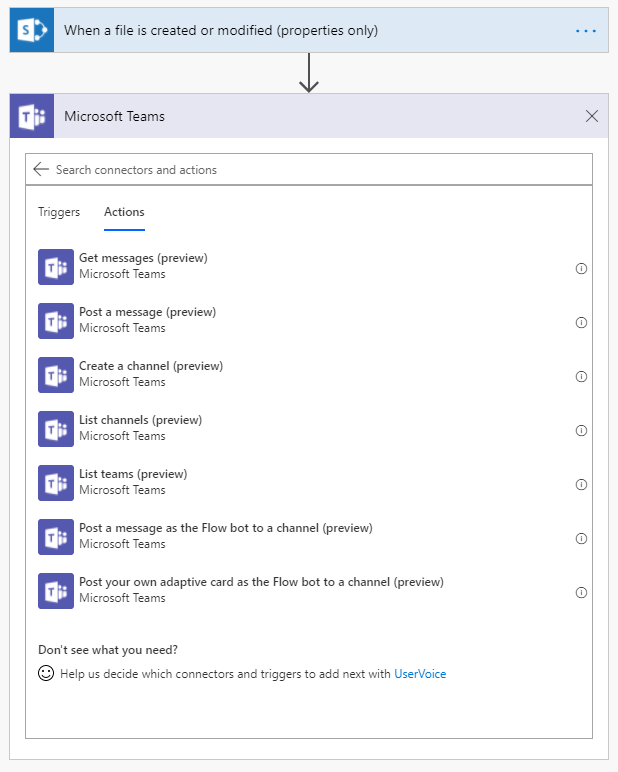Open the UserVoice link

[420, 674]
